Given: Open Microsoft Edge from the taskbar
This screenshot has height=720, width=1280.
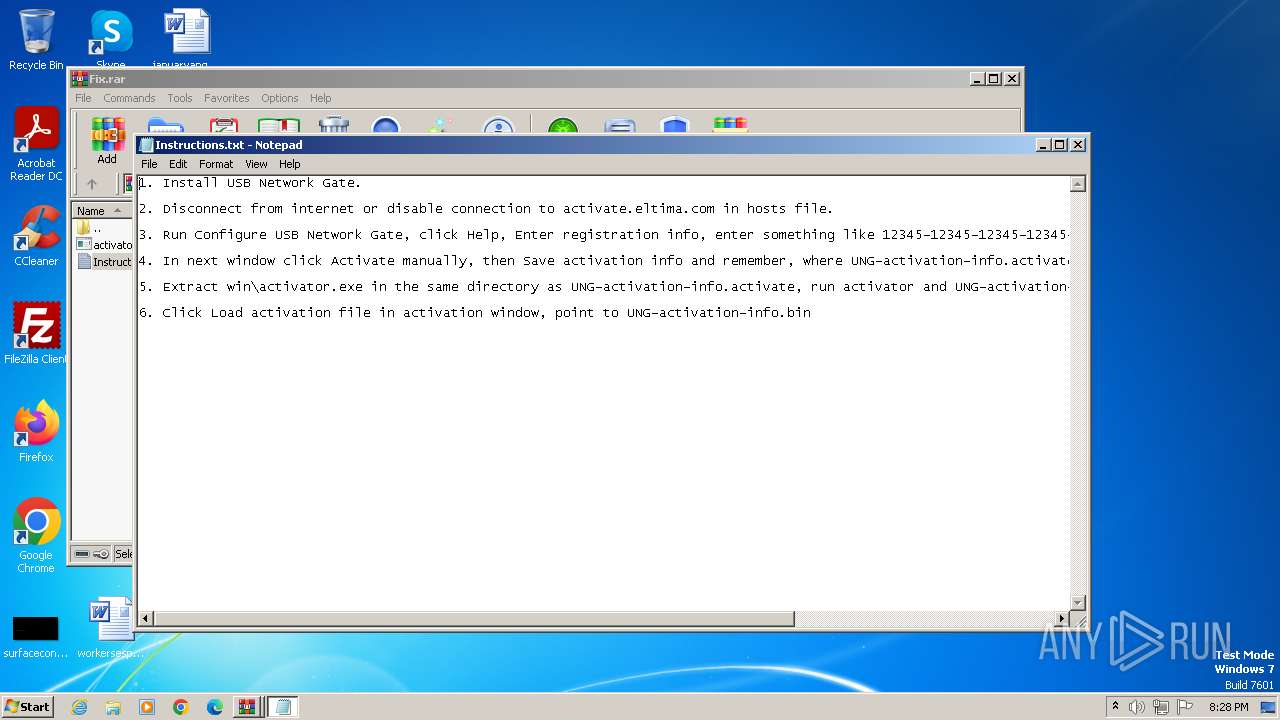Looking at the screenshot, I should [215, 707].
